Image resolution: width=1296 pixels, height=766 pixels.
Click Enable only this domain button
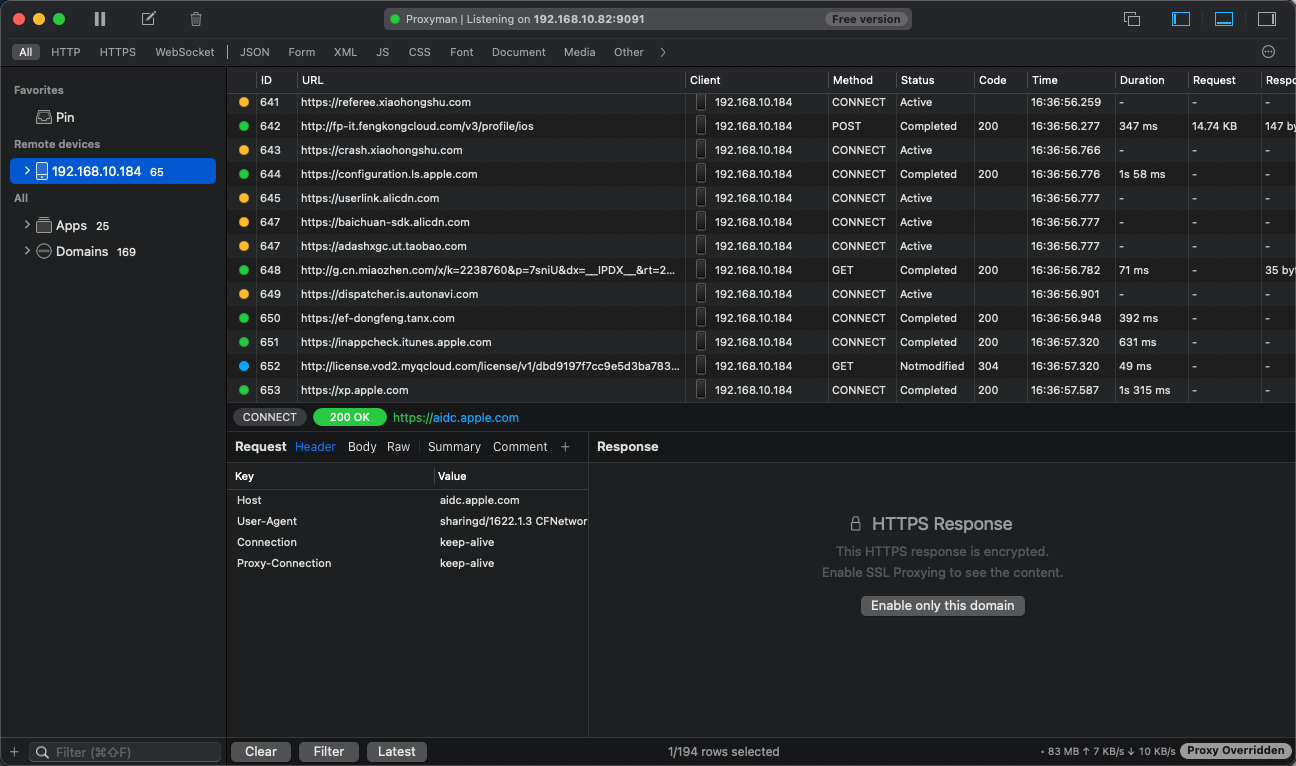943,606
